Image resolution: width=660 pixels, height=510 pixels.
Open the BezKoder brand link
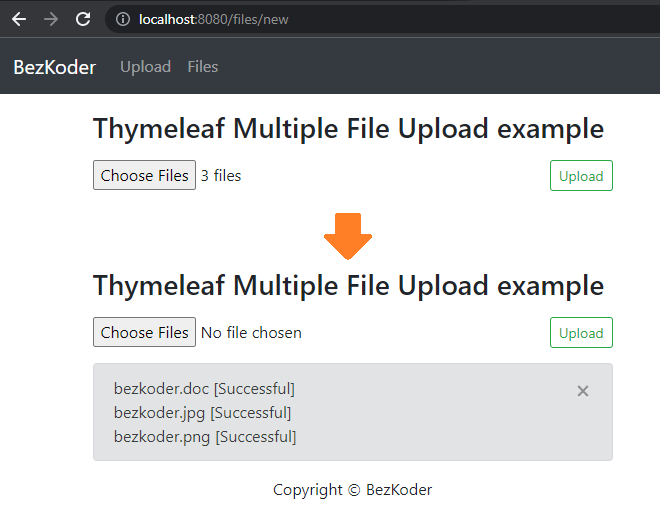tap(55, 67)
